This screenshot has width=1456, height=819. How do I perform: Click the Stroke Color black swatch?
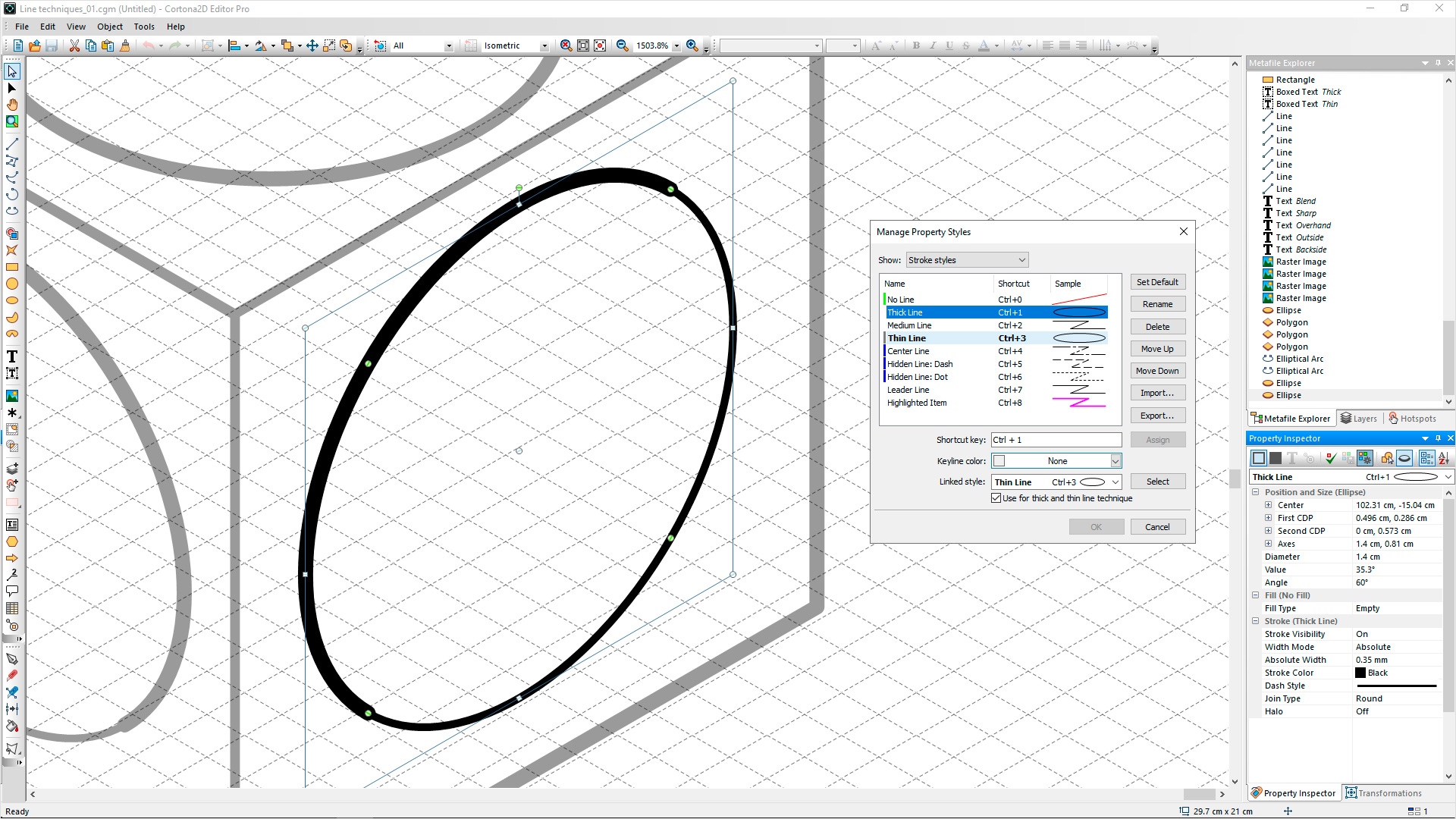point(1360,672)
